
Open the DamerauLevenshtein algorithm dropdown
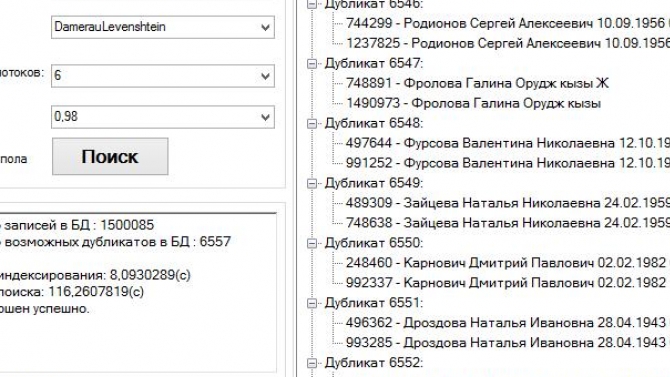click(162, 27)
